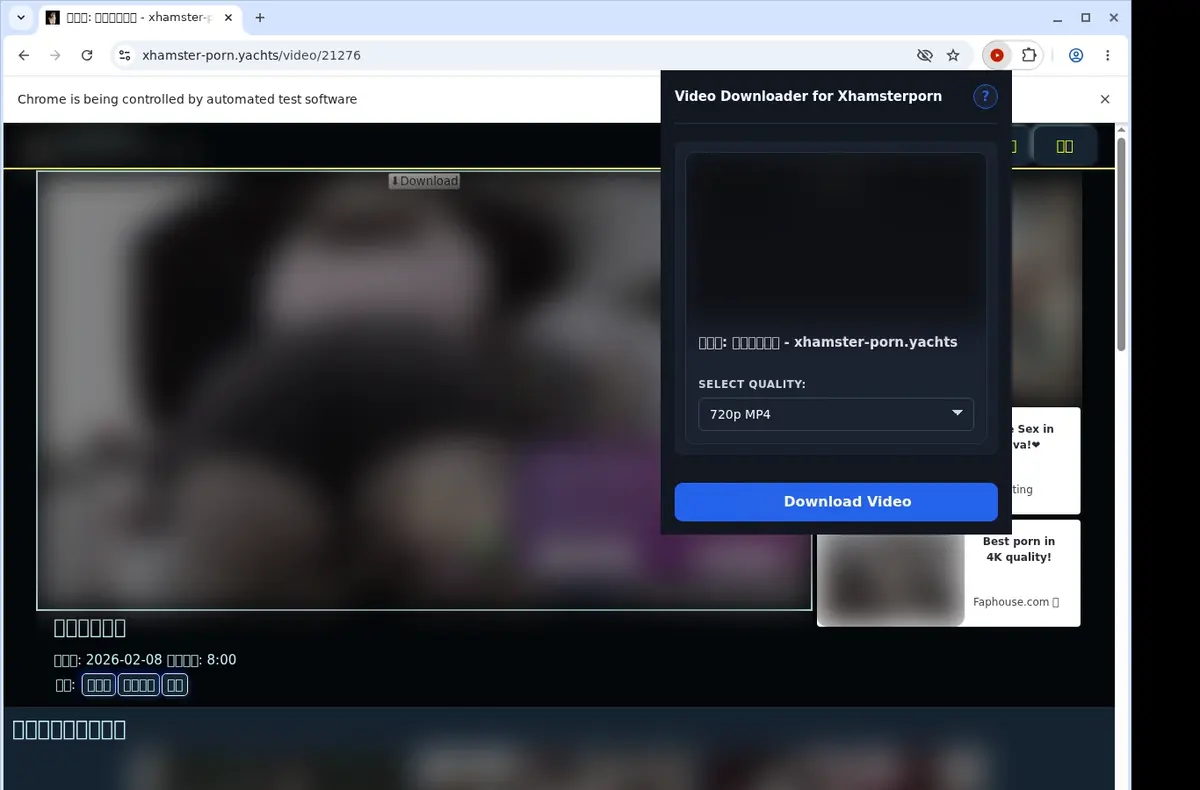1200x790 pixels.
Task: Select the xhamster tab title
Action: pyautogui.click(x=139, y=17)
